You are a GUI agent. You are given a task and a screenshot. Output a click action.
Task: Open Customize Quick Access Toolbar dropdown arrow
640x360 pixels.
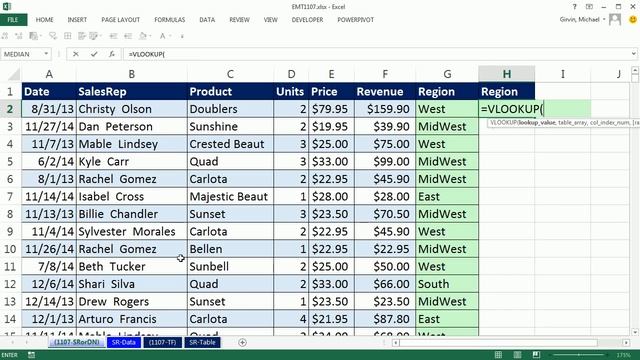tap(182, 36)
